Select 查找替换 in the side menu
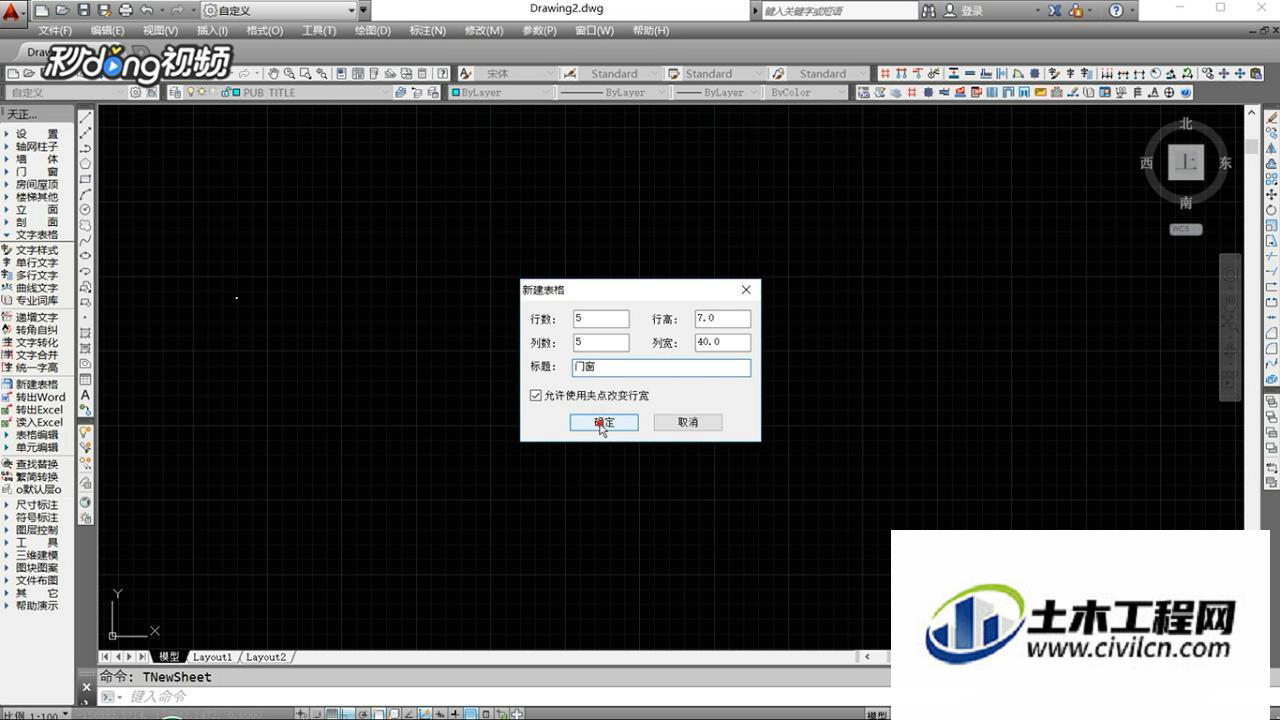1280x720 pixels. (37, 464)
